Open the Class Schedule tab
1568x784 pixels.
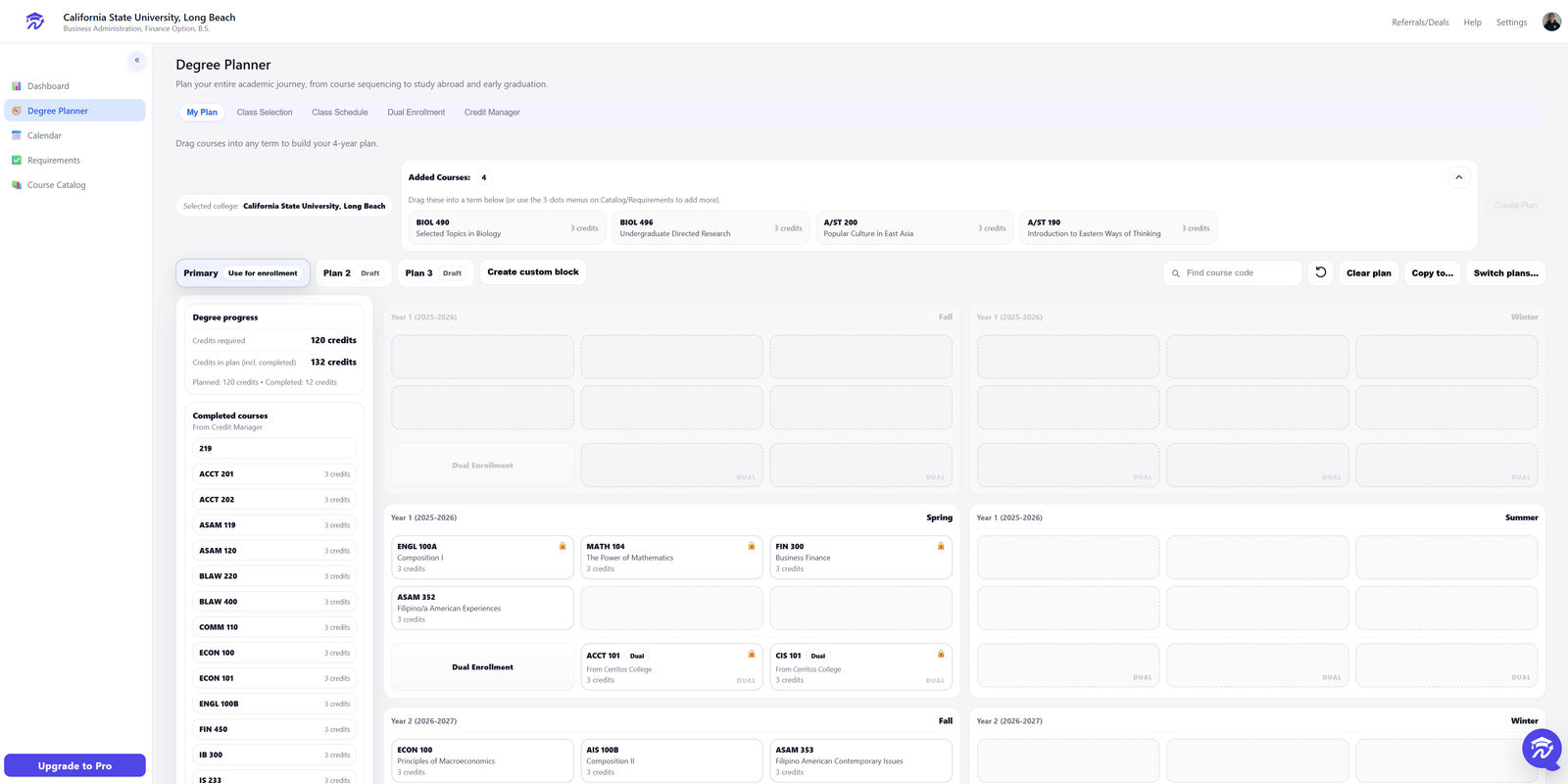tap(340, 113)
